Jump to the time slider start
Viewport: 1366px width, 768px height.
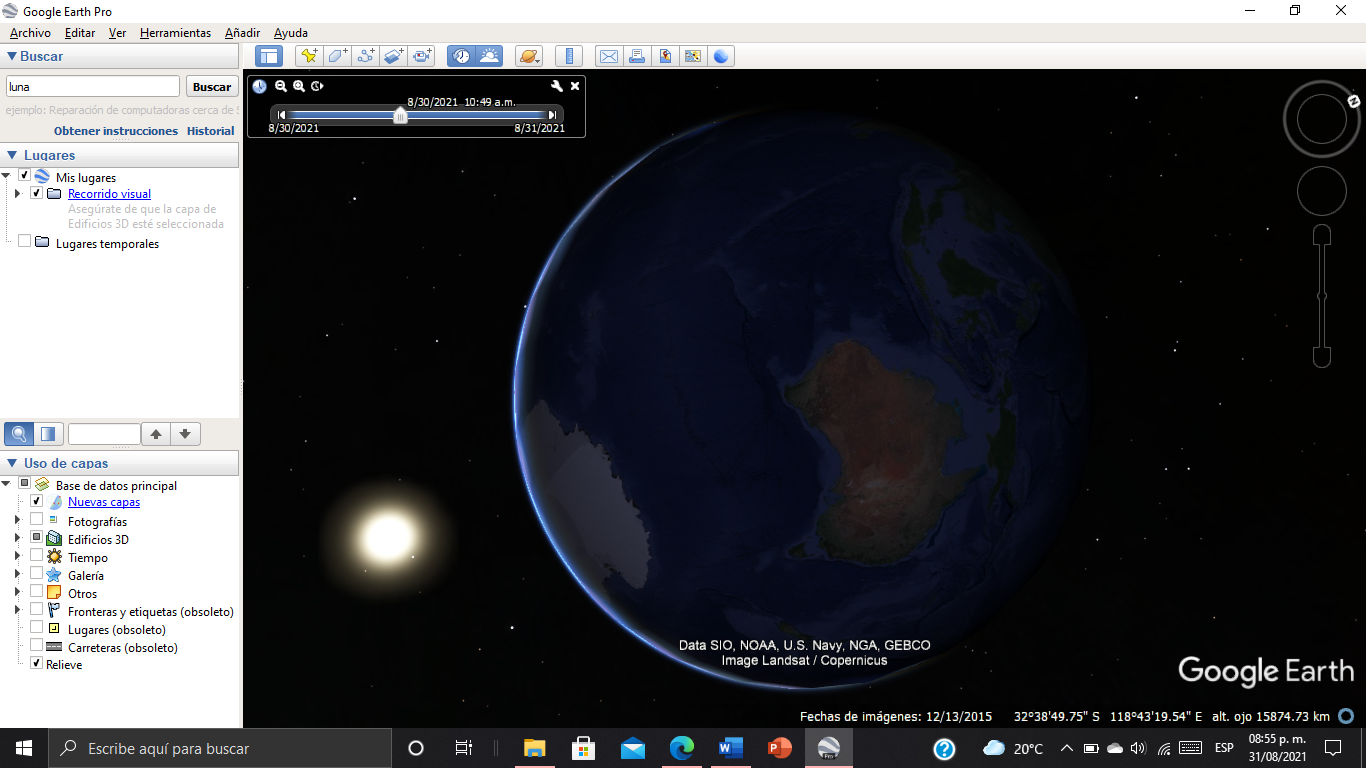[282, 115]
